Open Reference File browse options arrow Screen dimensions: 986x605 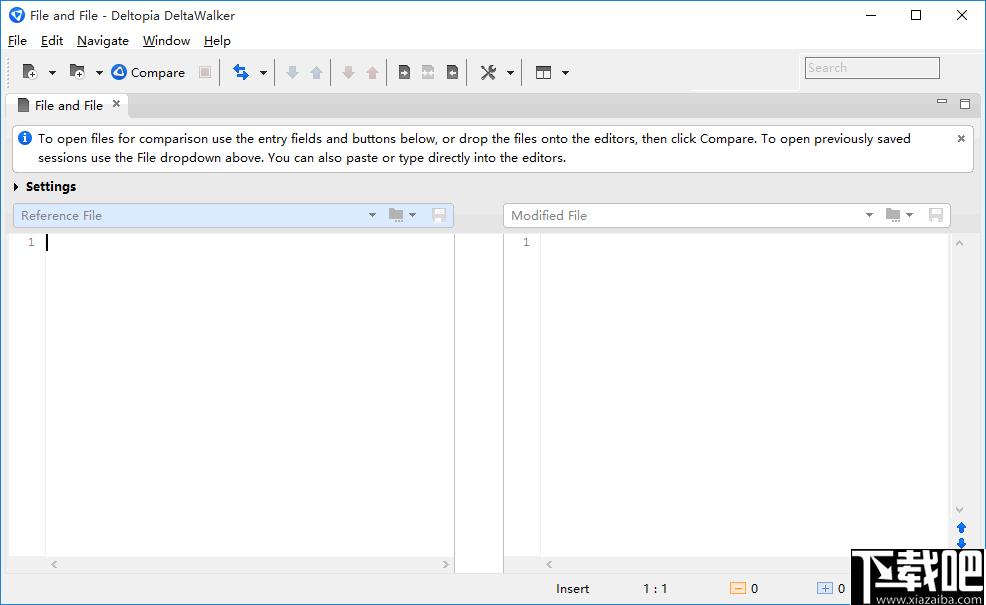pyautogui.click(x=413, y=215)
